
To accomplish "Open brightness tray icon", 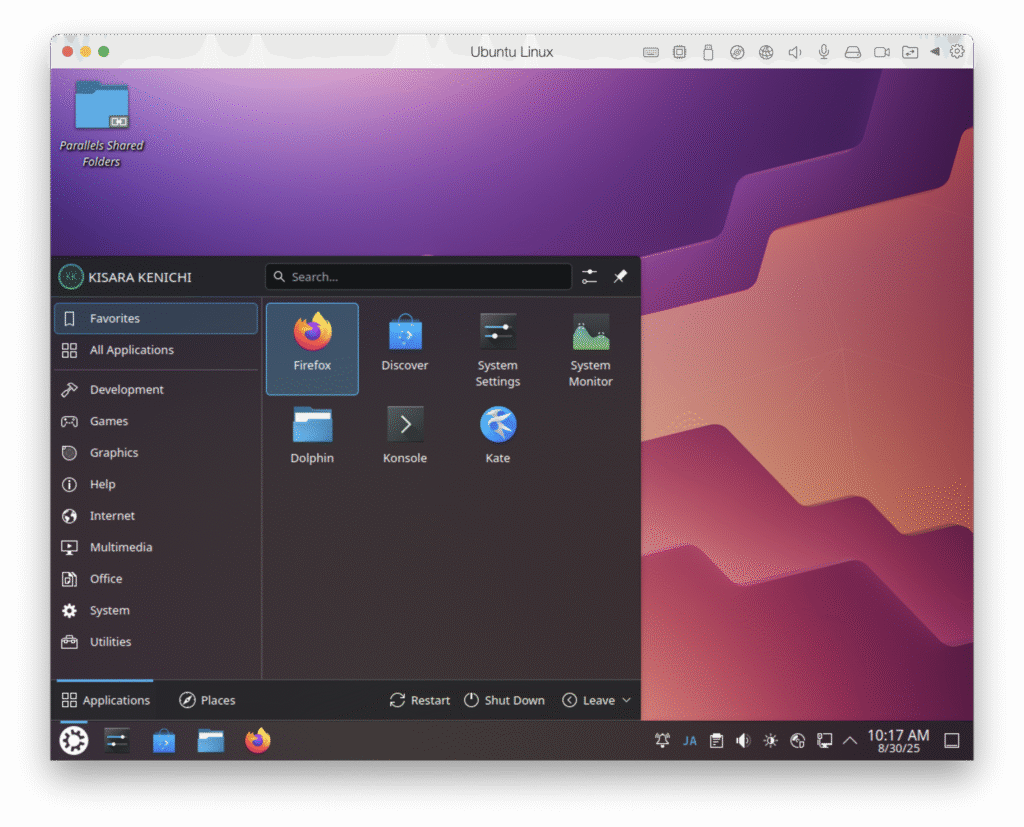I will [771, 741].
